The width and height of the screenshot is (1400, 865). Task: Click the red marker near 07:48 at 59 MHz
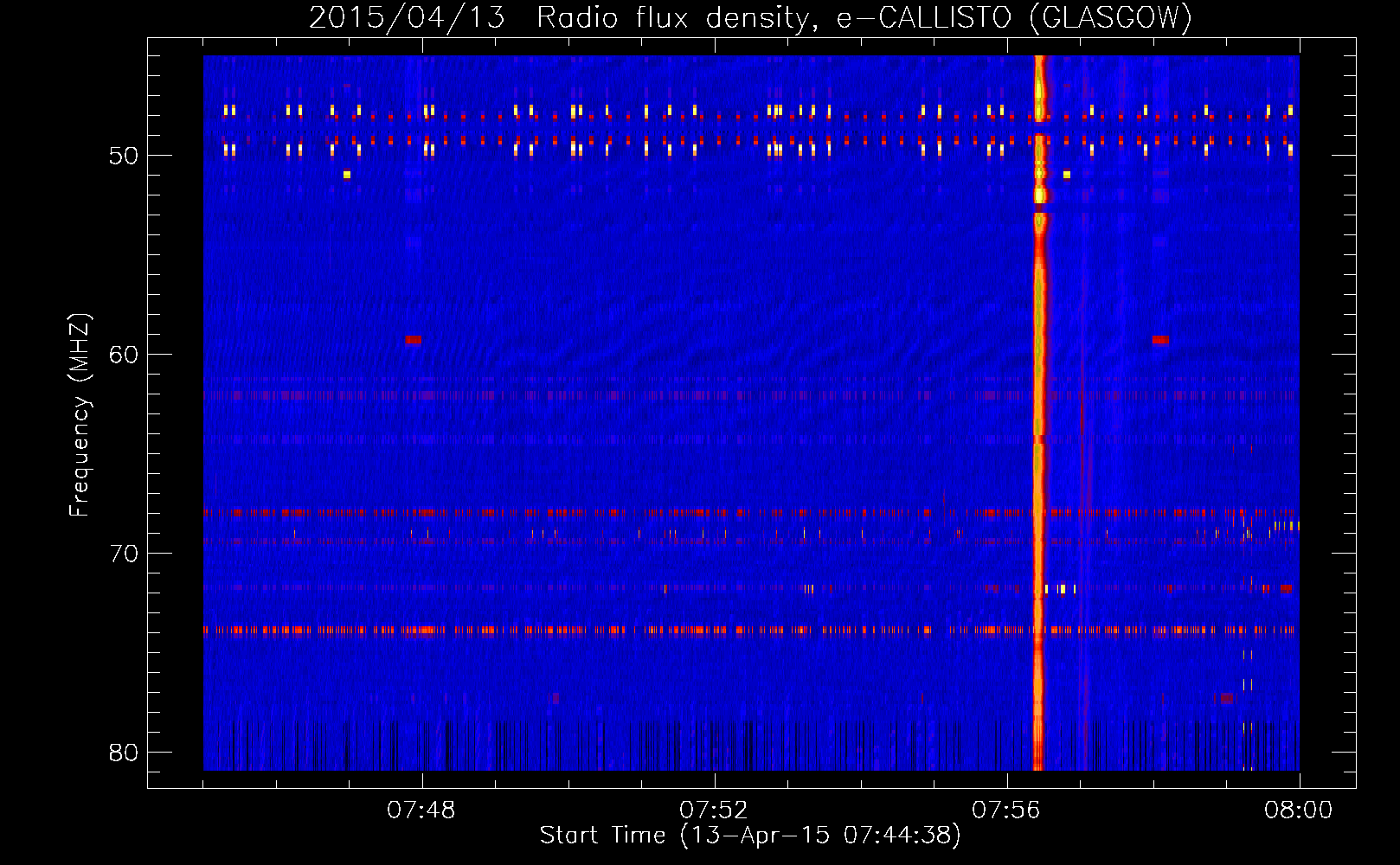click(x=414, y=340)
